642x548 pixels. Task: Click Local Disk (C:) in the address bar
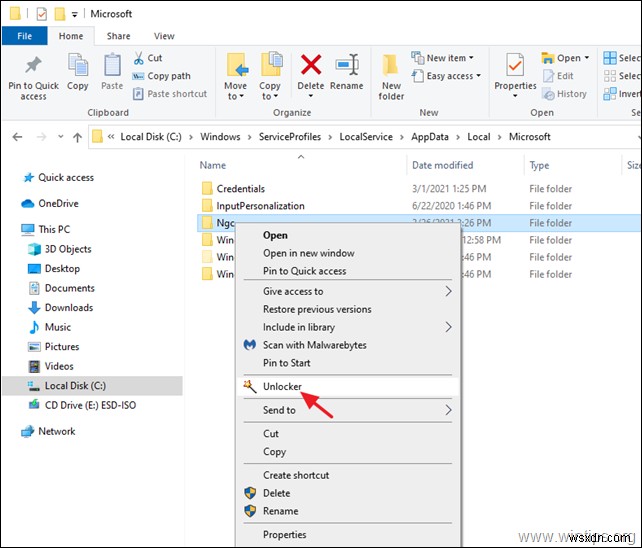[x=151, y=137]
